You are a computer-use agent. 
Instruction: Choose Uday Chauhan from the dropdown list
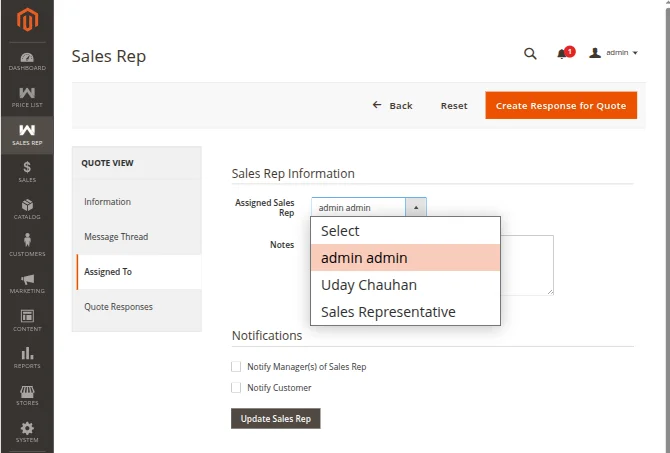point(369,285)
